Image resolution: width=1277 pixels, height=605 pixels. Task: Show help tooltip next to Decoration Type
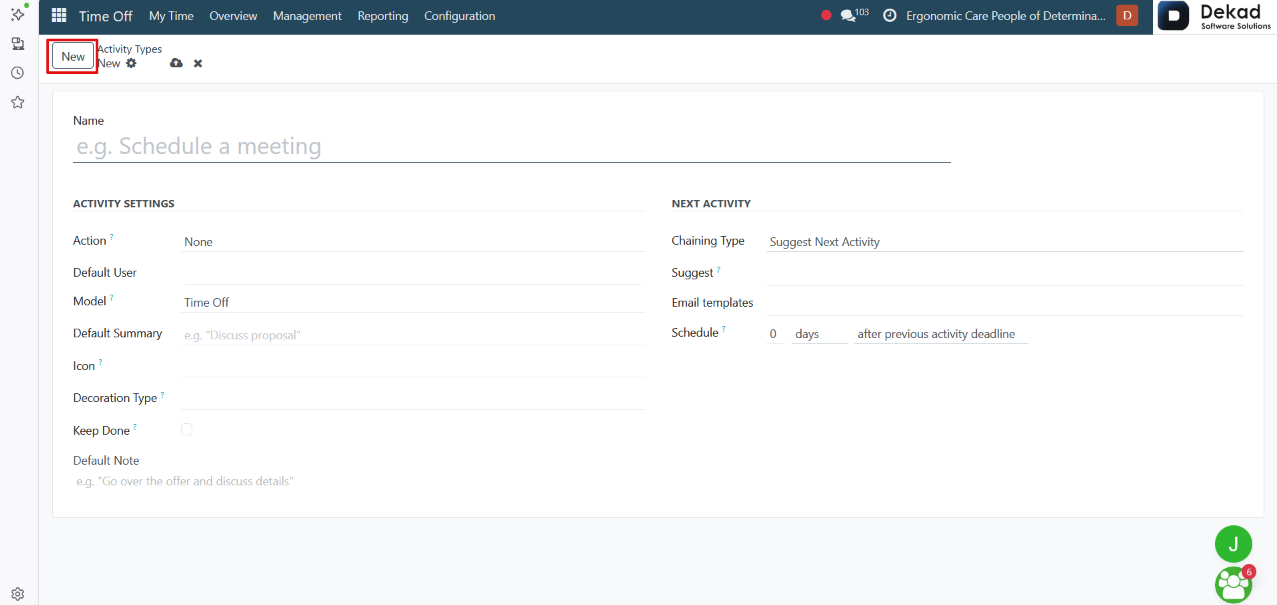(163, 394)
